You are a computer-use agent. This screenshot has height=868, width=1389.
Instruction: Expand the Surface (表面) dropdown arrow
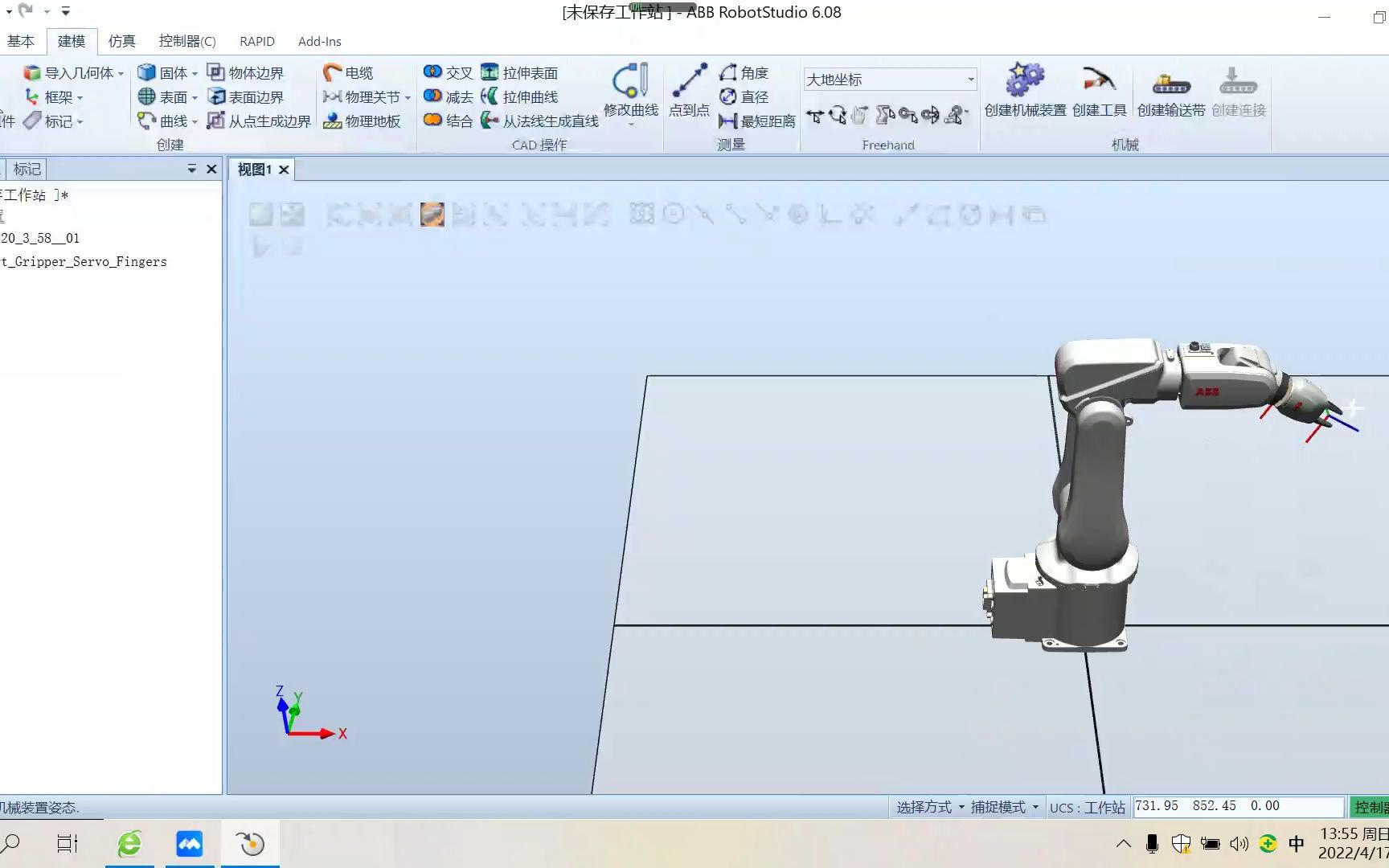click(x=195, y=98)
